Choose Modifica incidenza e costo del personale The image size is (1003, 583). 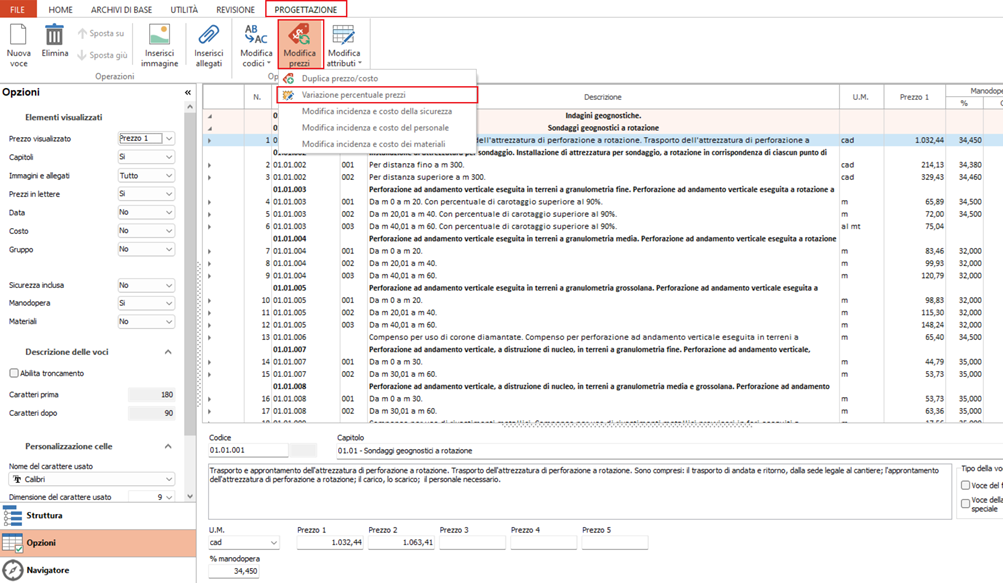click(x=375, y=128)
